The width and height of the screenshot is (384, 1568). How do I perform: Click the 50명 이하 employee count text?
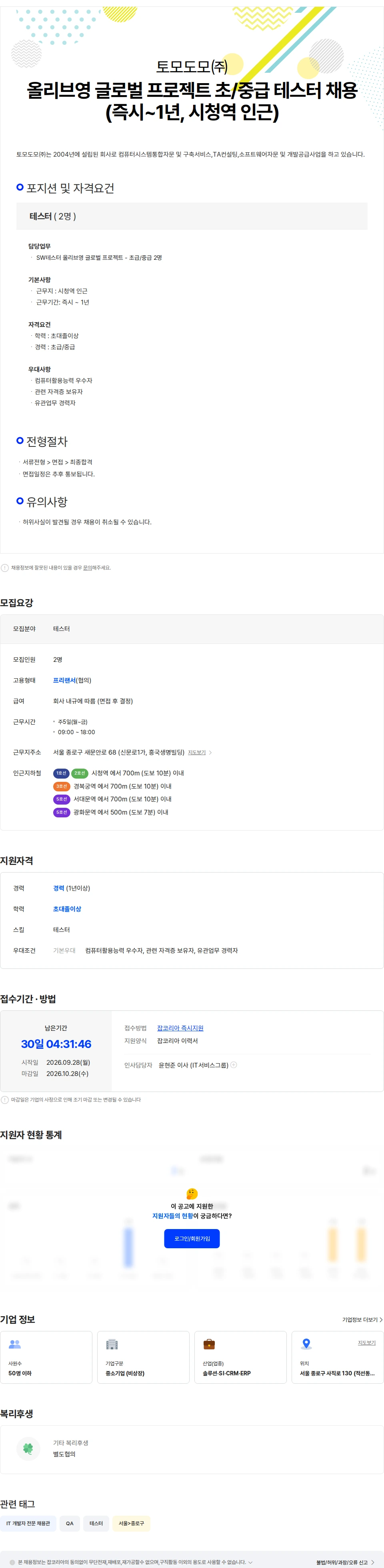20,1373
